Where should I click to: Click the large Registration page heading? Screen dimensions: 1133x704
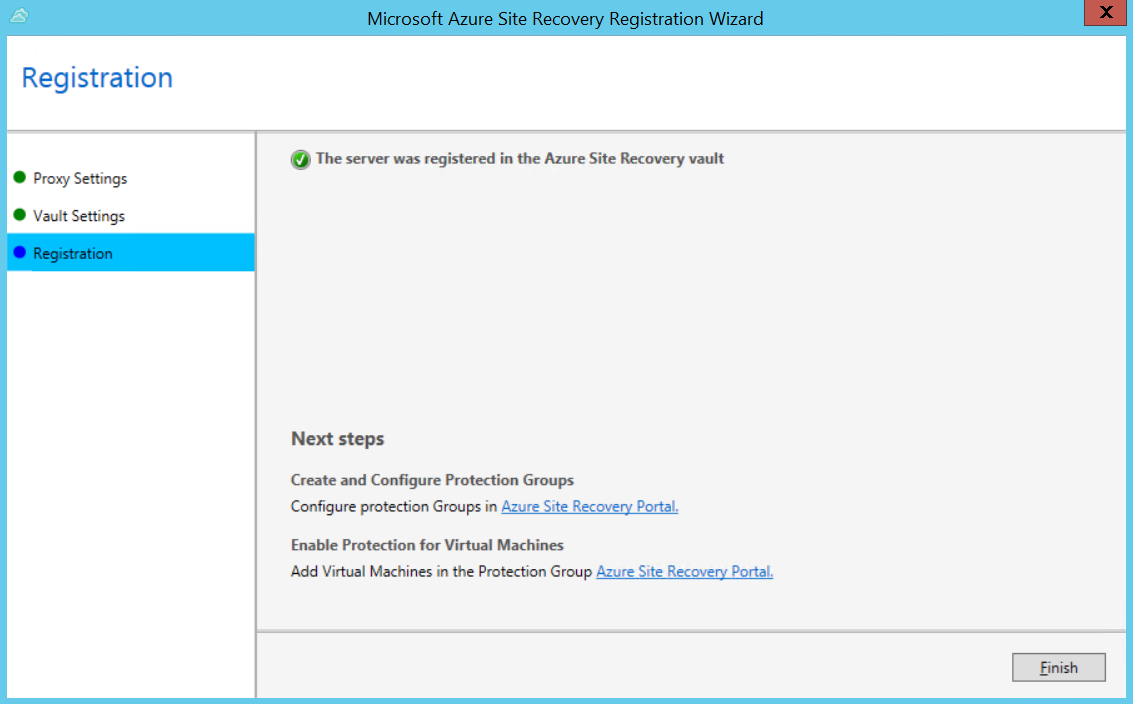point(97,78)
